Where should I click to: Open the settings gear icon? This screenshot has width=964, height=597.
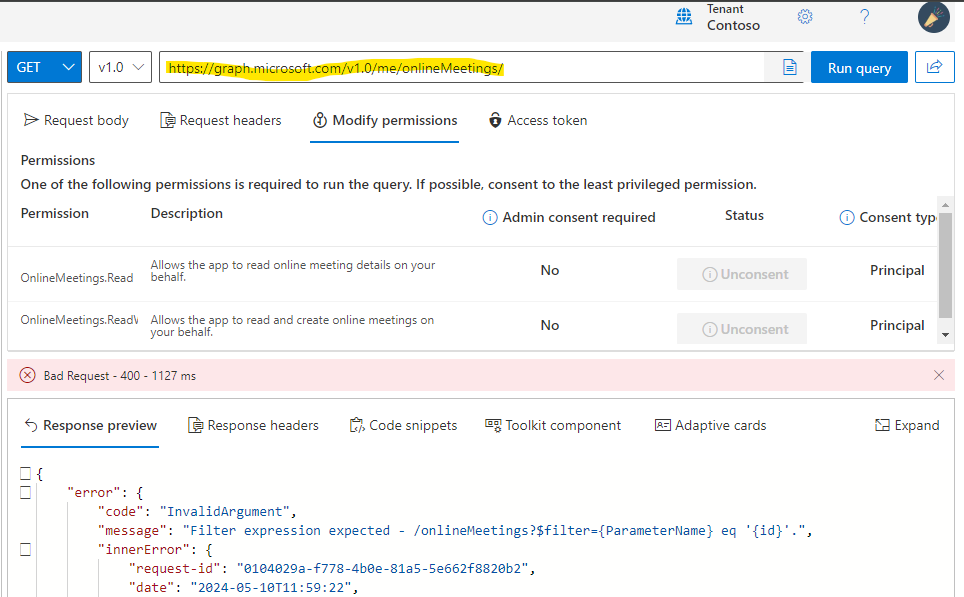coord(805,16)
